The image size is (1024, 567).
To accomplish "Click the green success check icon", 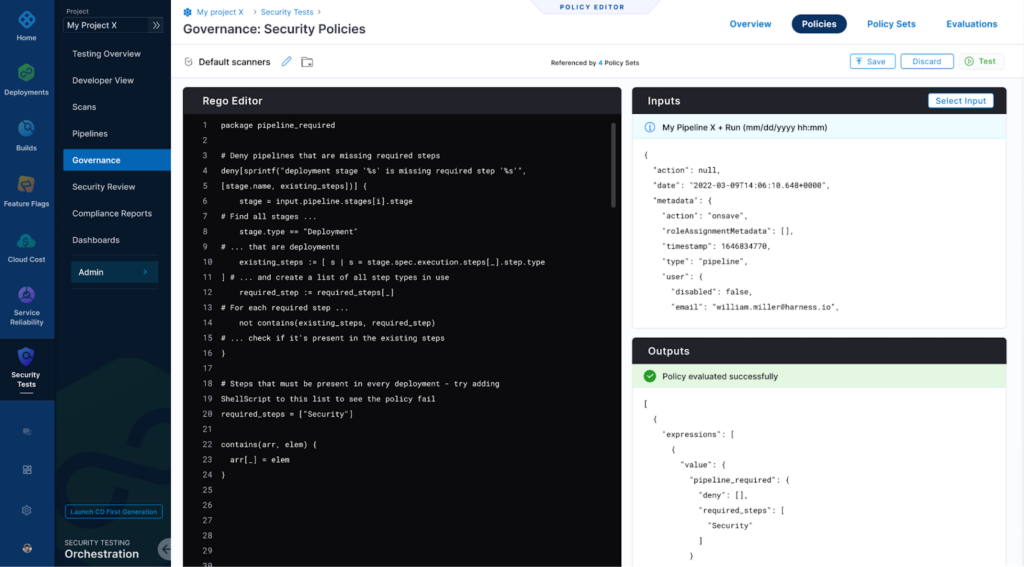I will click(650, 376).
